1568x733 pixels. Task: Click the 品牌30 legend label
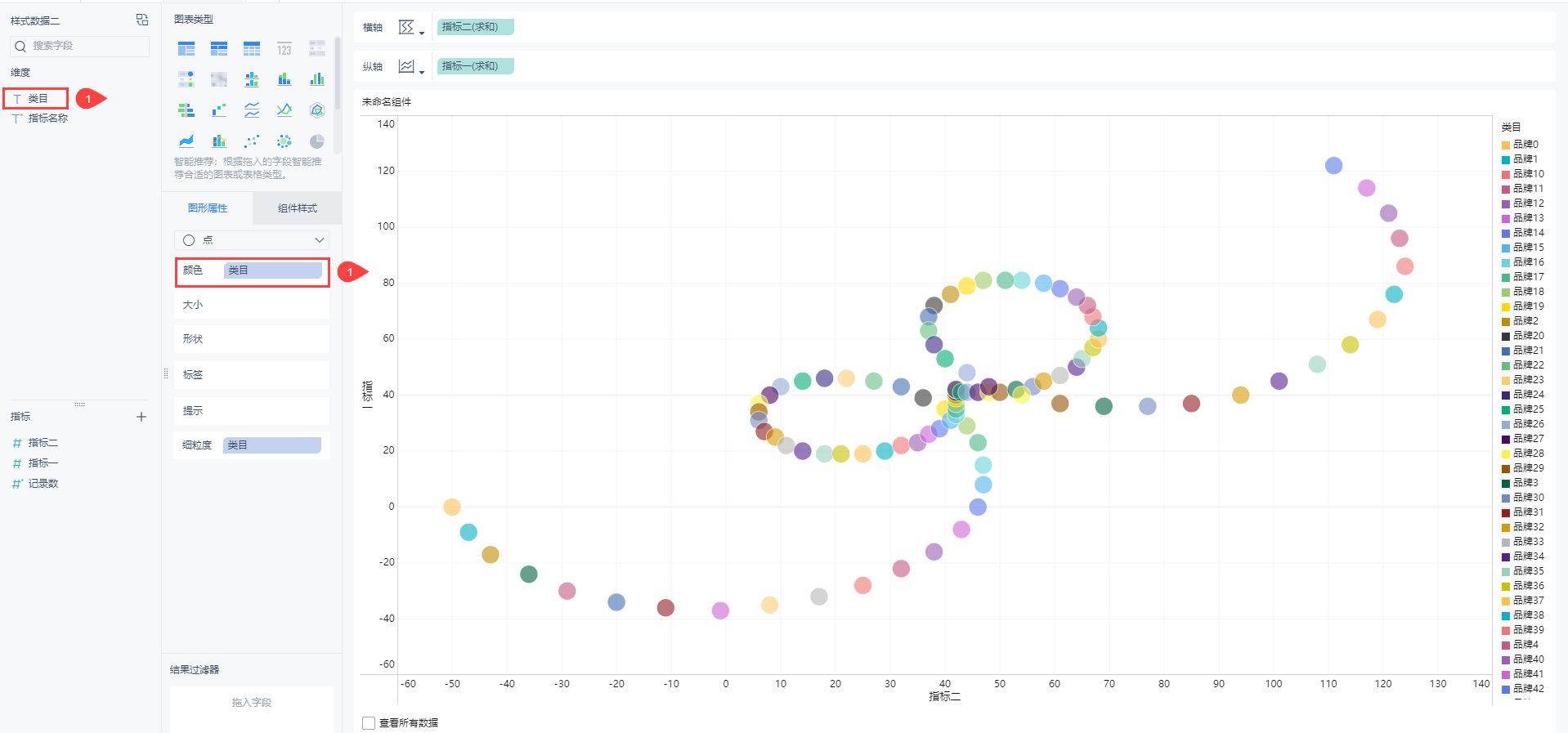[1529, 498]
